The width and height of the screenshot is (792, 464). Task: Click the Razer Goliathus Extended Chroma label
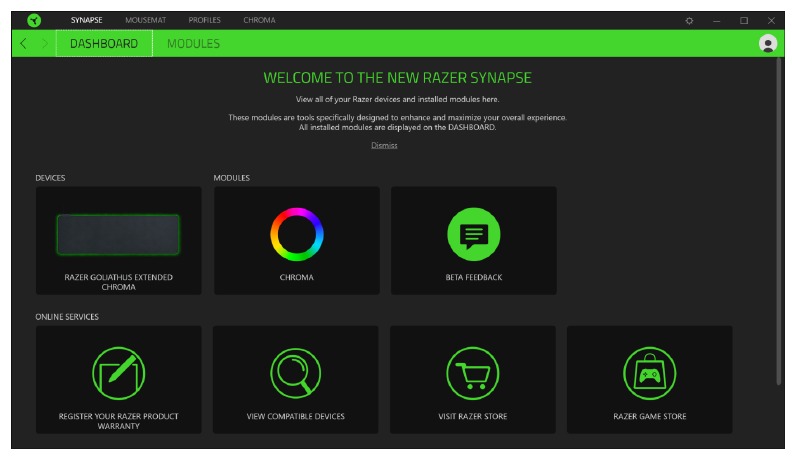pyautogui.click(x=119, y=282)
